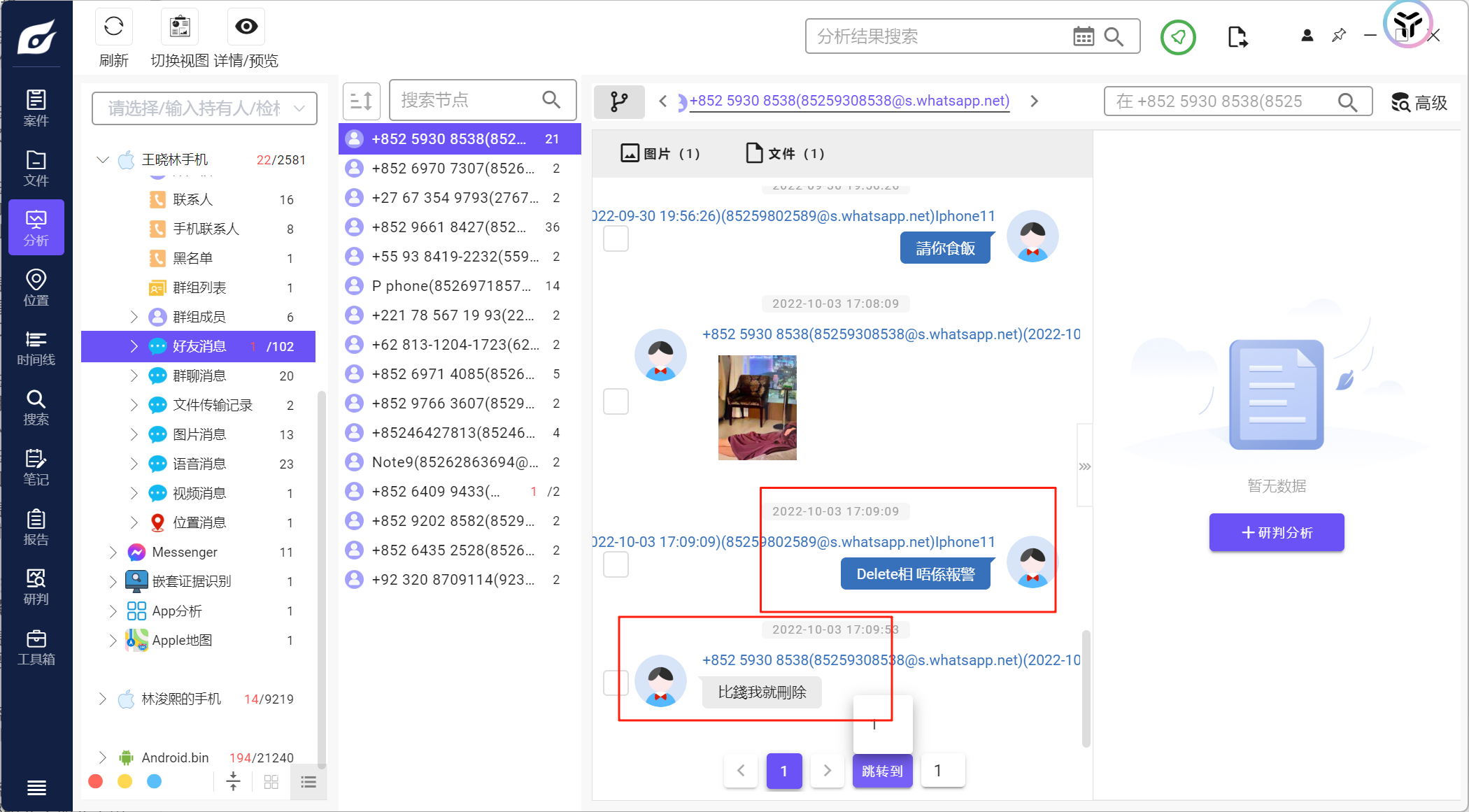The height and width of the screenshot is (812, 1469).
Task: Open the 时间线 timeline sidebar icon
Action: coord(36,348)
